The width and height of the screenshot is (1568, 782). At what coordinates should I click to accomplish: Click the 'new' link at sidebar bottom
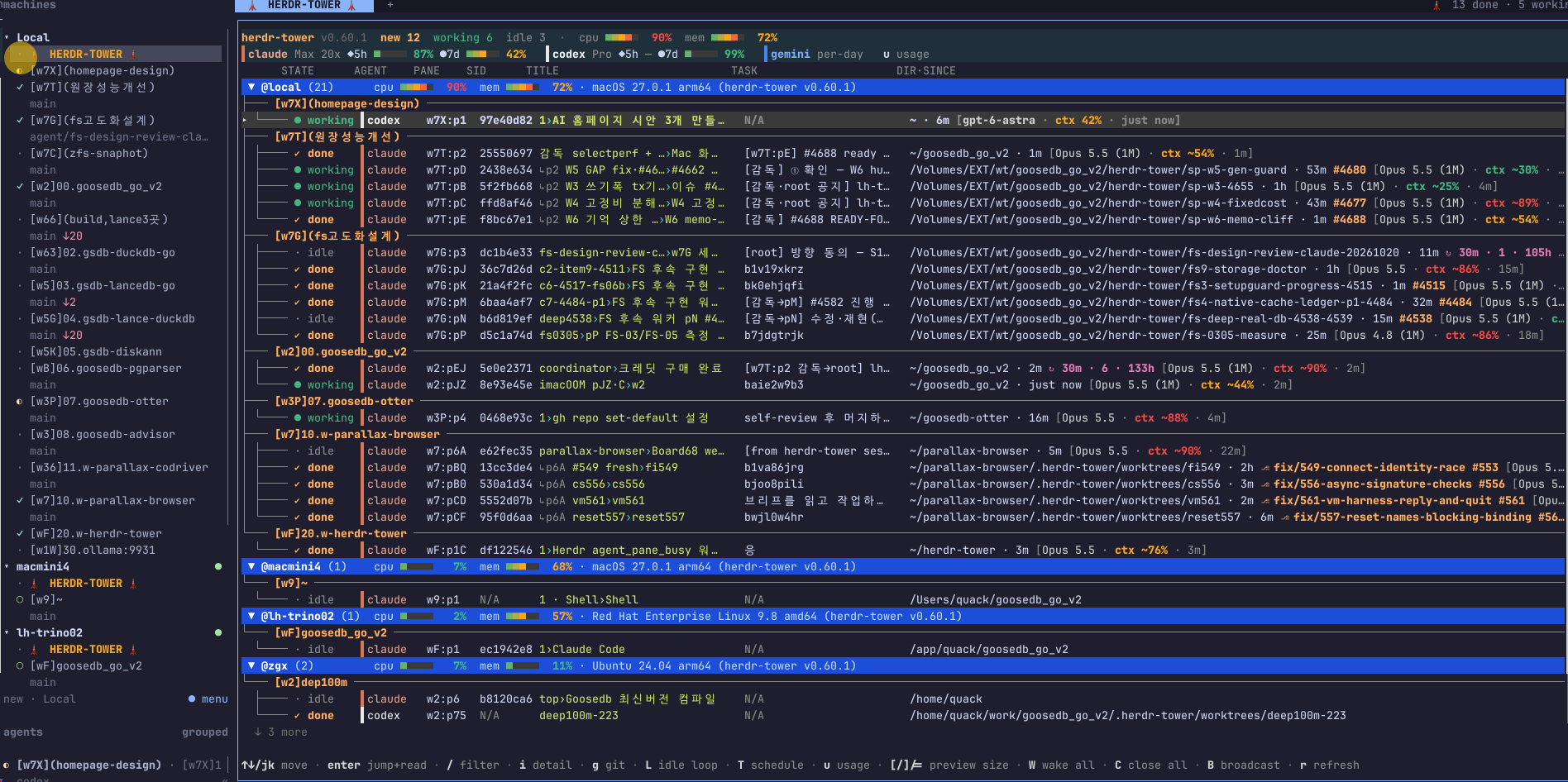tap(13, 699)
